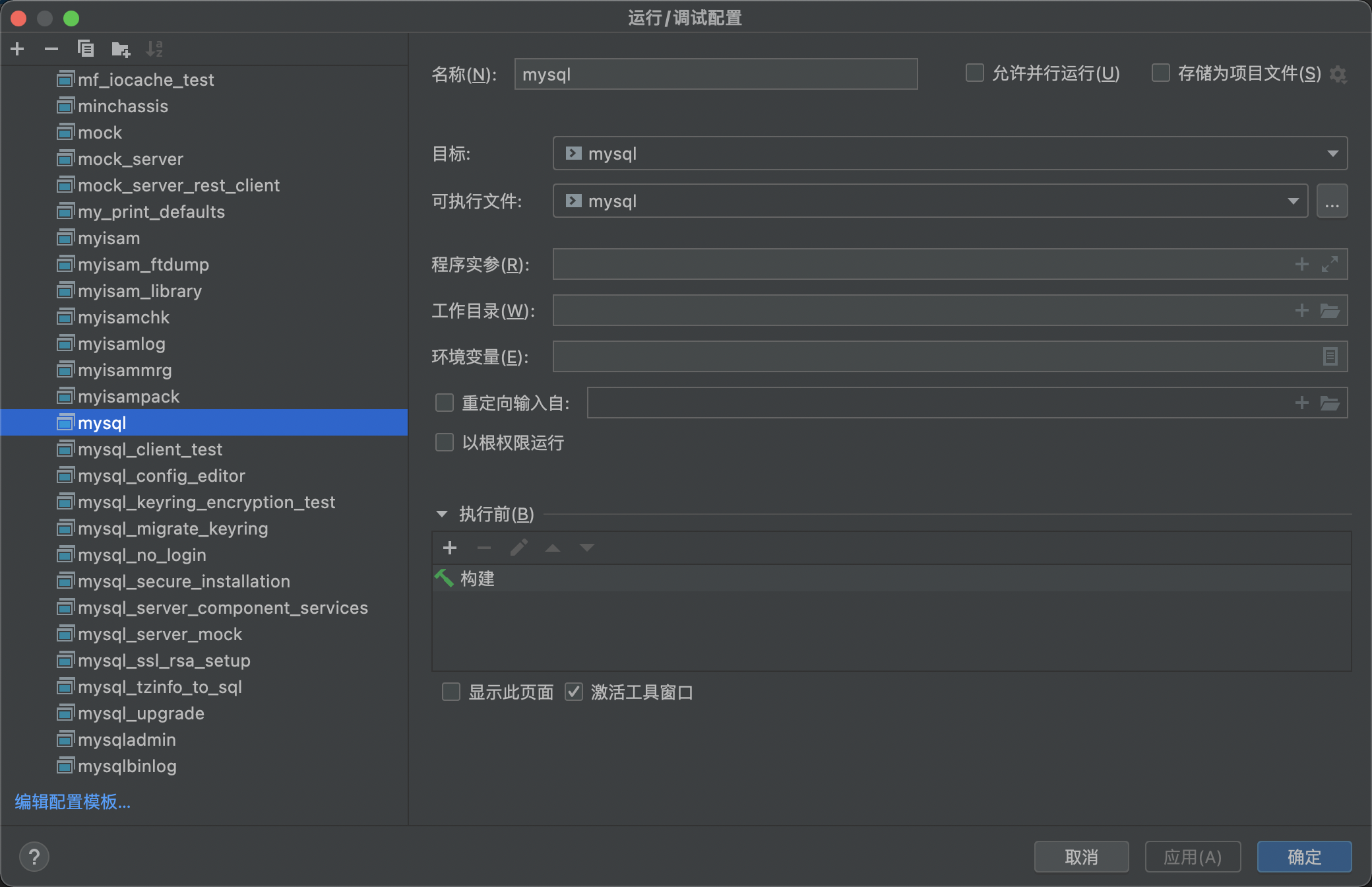Screen dimensions: 1372x887
Task: Toggle show this page checkbox
Action: [451, 692]
